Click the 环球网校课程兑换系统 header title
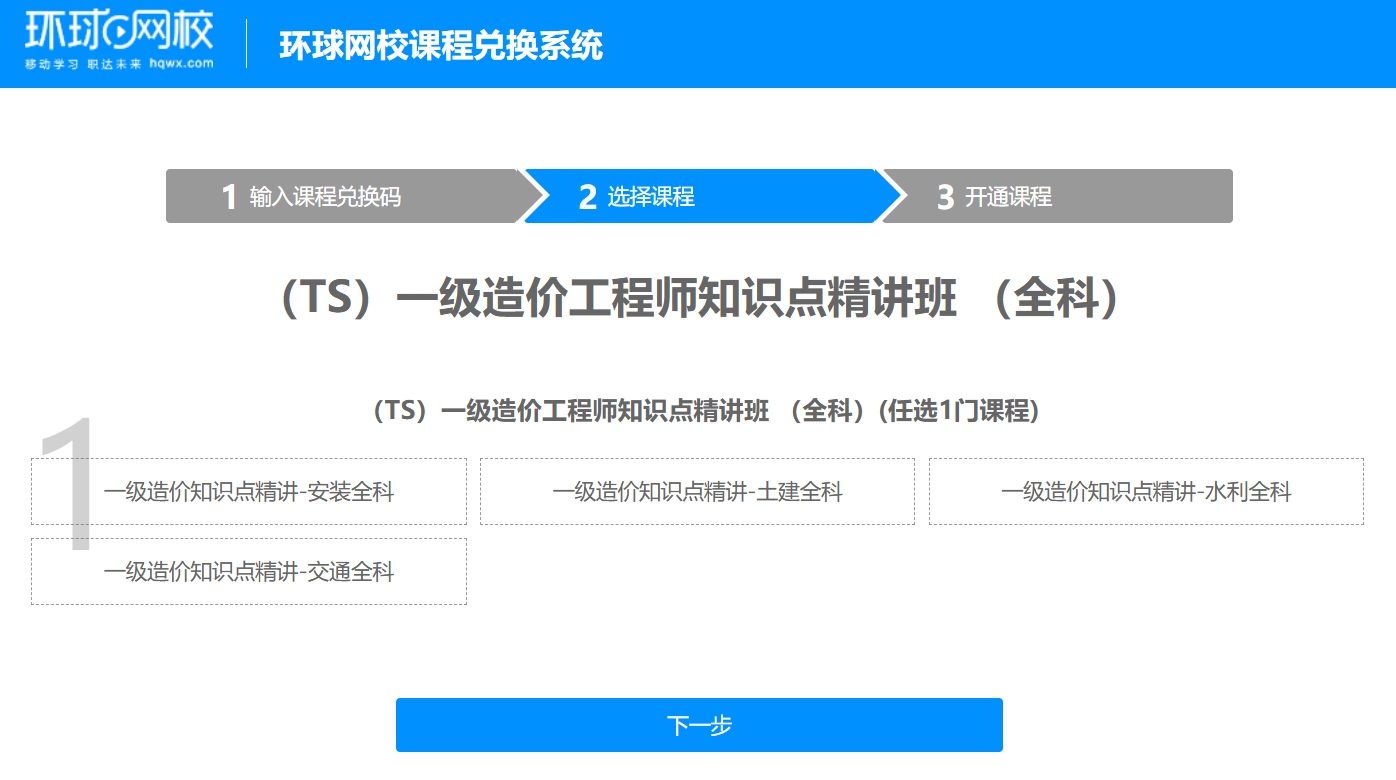This screenshot has height=780, width=1396. point(441,46)
